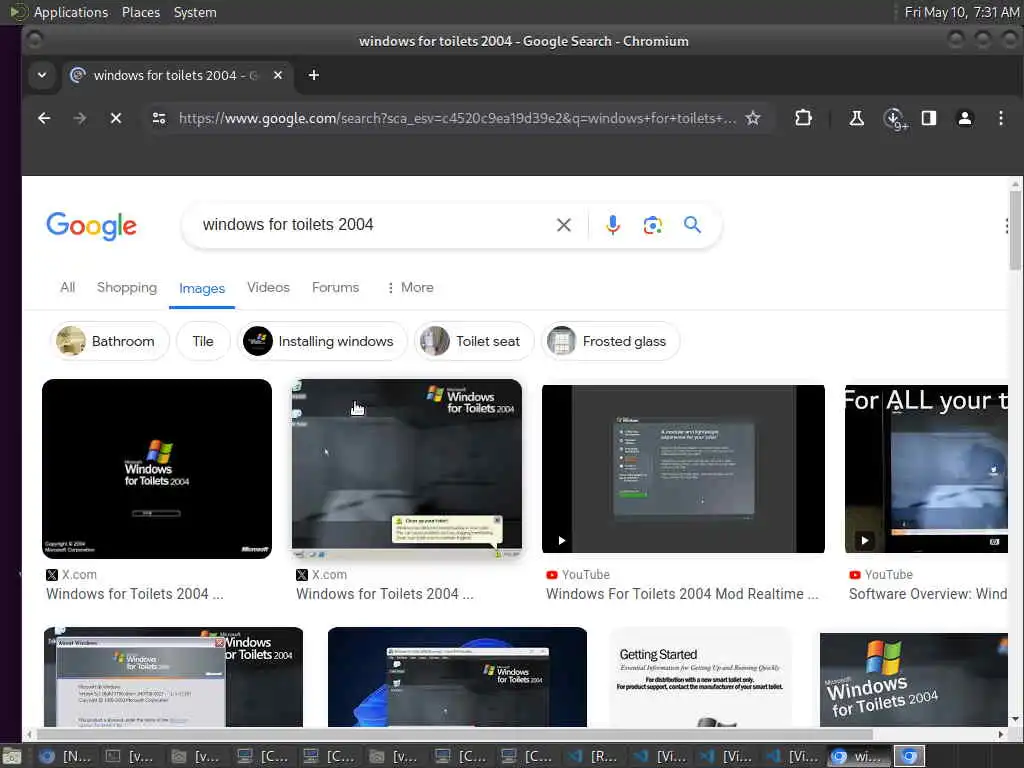This screenshot has width=1024, height=768.
Task: Filter images by Bathroom chip
Action: pos(110,341)
